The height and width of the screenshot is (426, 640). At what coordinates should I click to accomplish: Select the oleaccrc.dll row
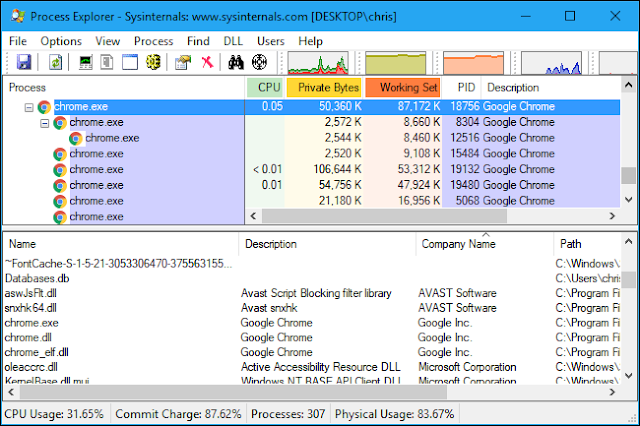click(x=312, y=367)
